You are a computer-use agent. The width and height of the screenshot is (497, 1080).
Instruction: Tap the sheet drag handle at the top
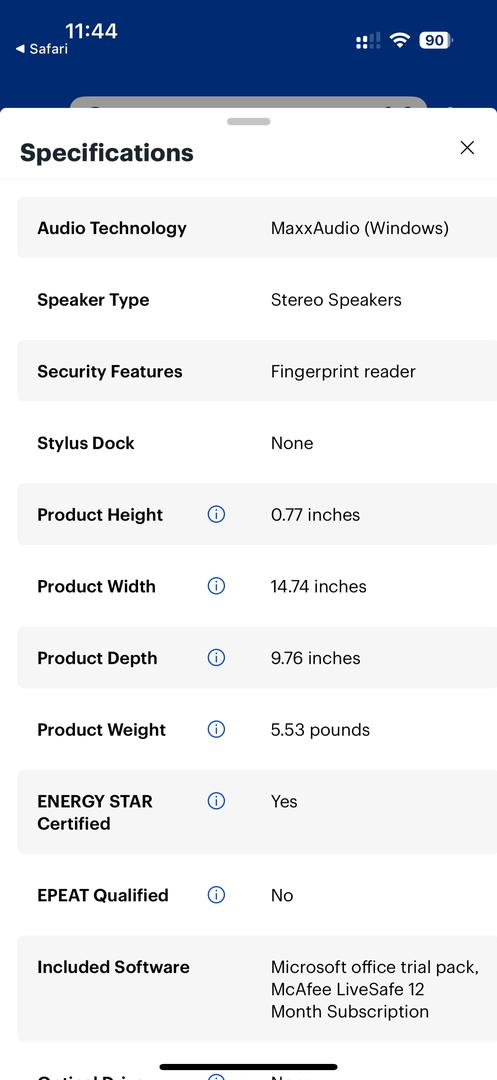pos(248,122)
